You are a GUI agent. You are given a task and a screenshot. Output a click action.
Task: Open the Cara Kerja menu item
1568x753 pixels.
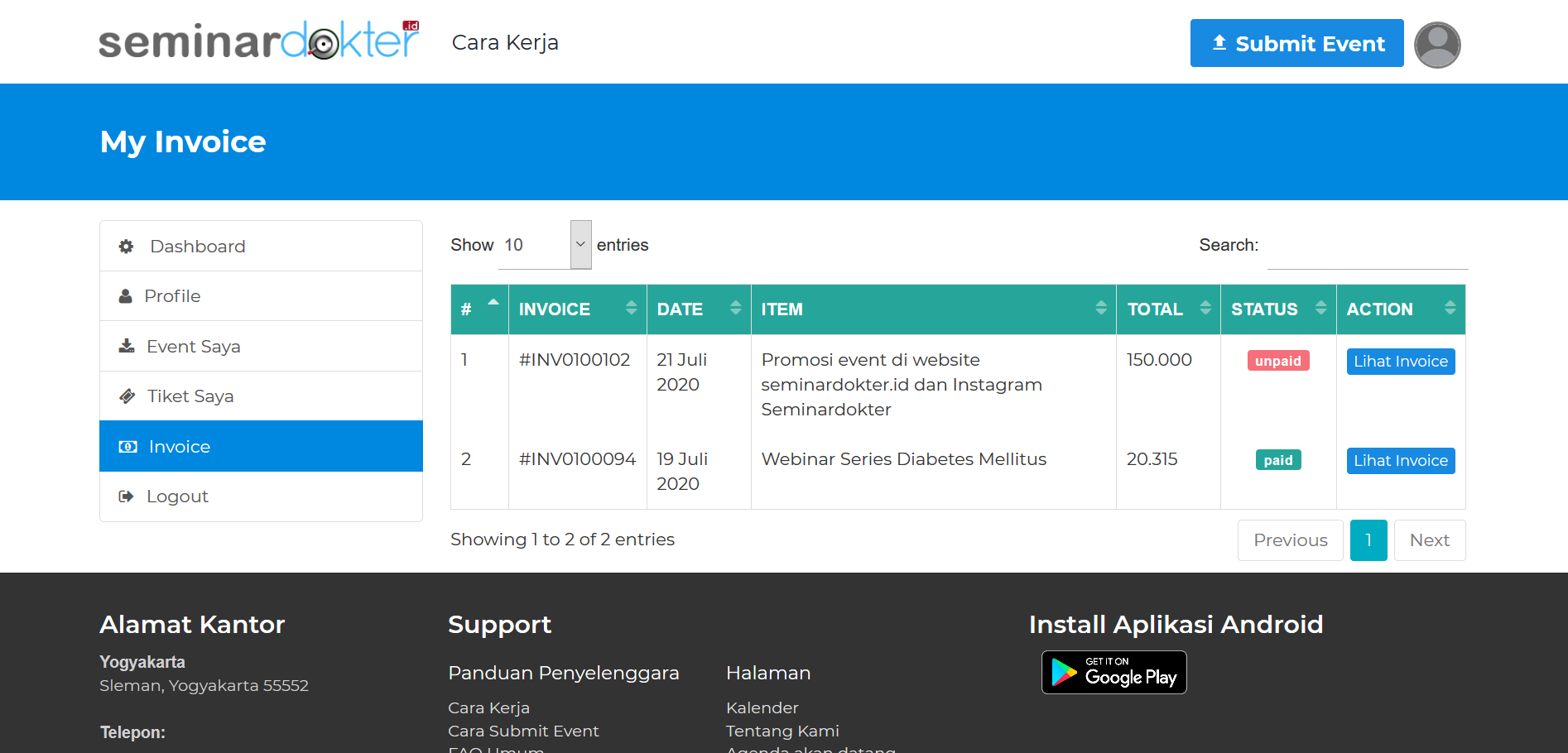[x=505, y=42]
